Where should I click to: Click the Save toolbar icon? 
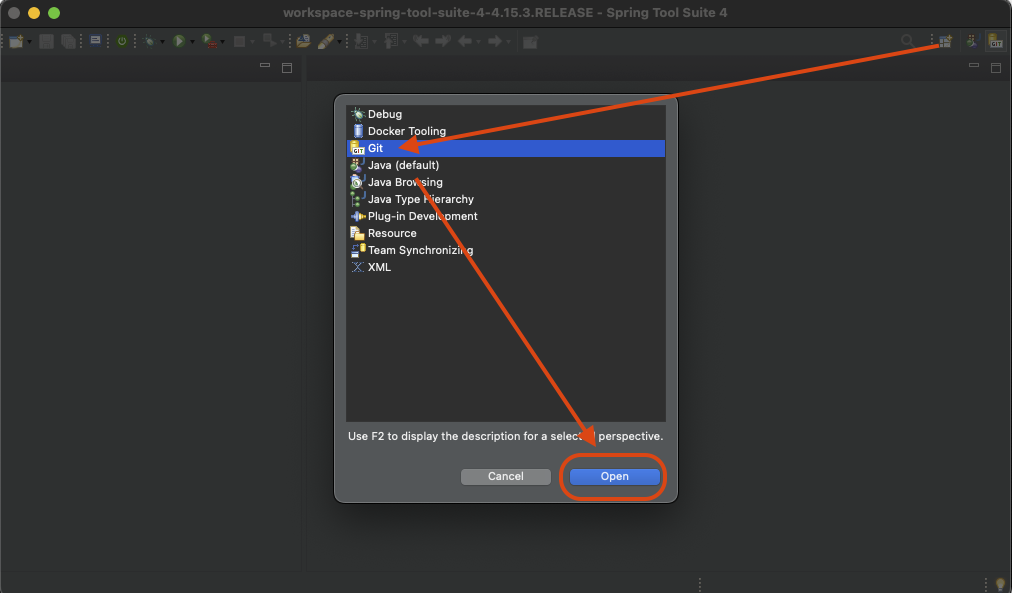[x=46, y=41]
